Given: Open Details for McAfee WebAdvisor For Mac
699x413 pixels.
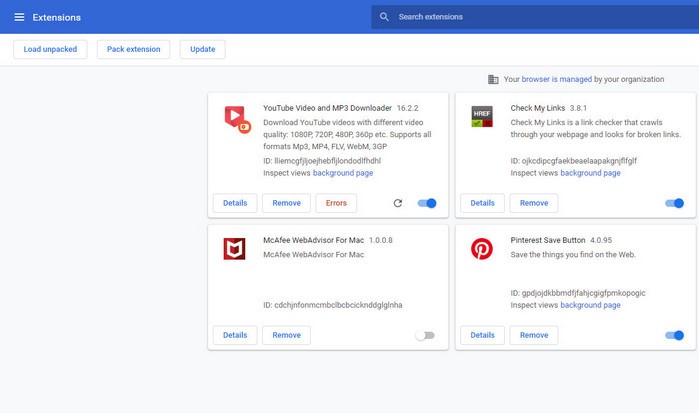Looking at the screenshot, I should click(x=235, y=335).
